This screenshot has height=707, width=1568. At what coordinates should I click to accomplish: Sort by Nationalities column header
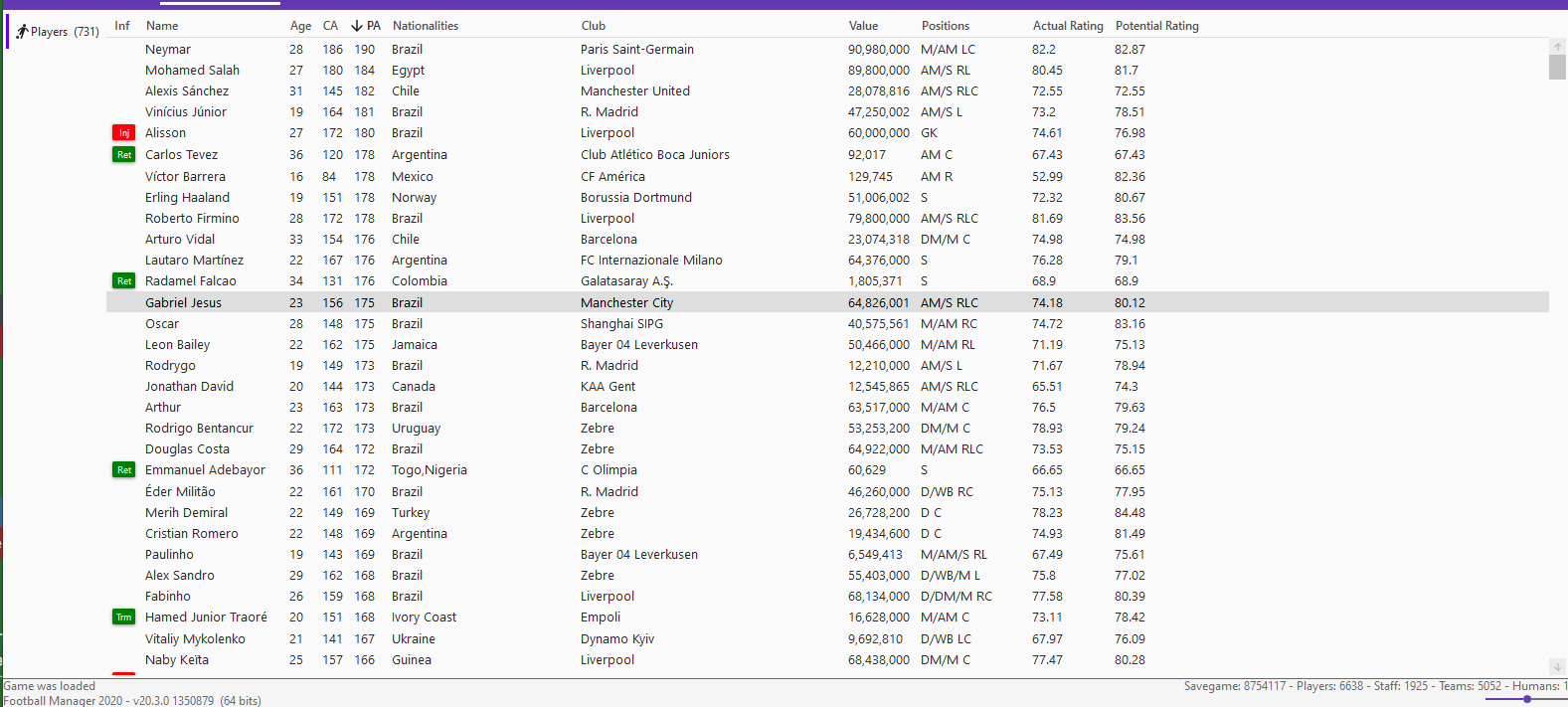(426, 26)
